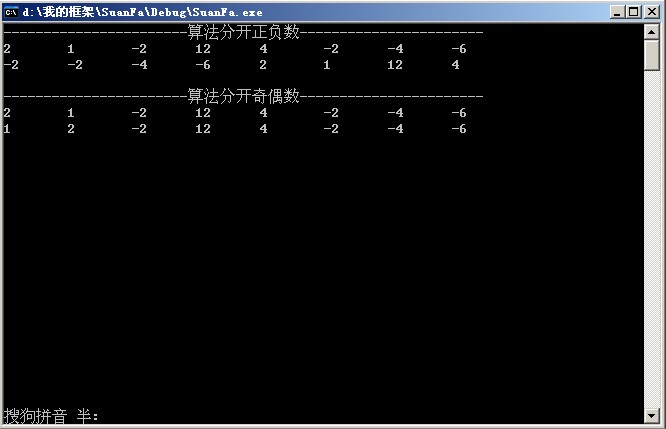The image size is (666, 429).
Task: Click the 12 in the last output row
Action: [x=203, y=129]
